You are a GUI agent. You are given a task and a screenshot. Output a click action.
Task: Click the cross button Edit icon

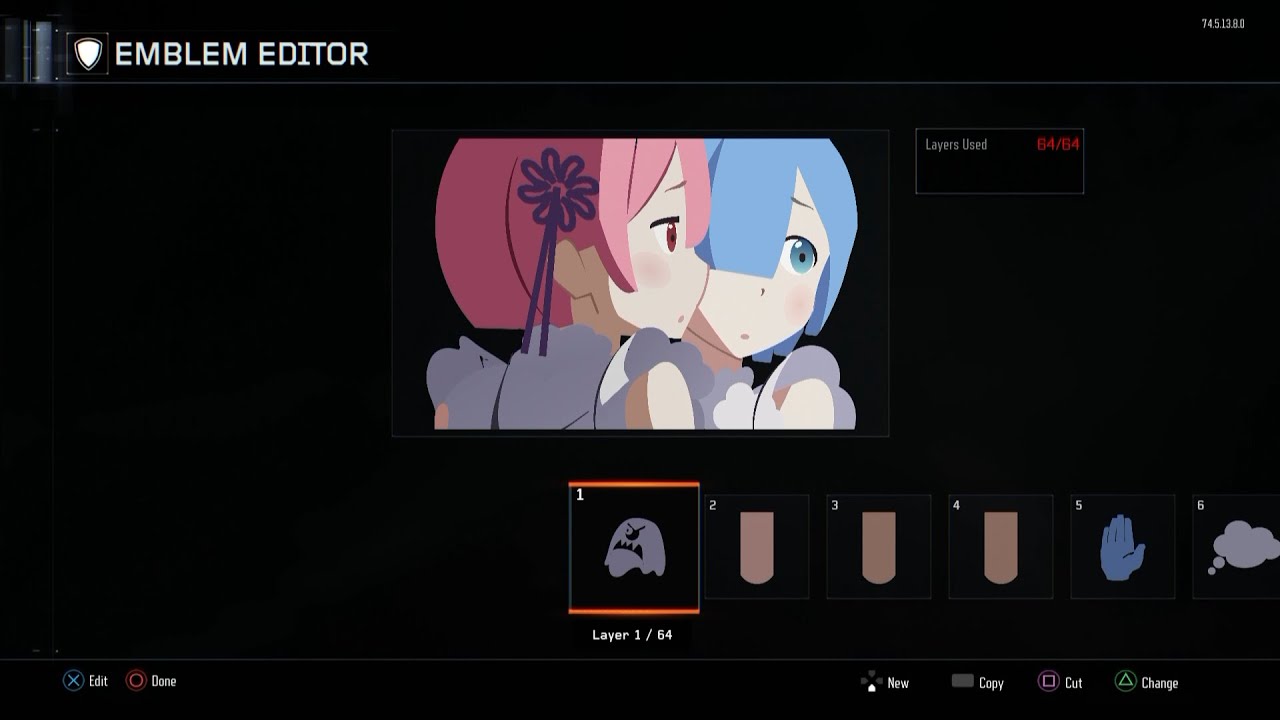click(x=73, y=681)
